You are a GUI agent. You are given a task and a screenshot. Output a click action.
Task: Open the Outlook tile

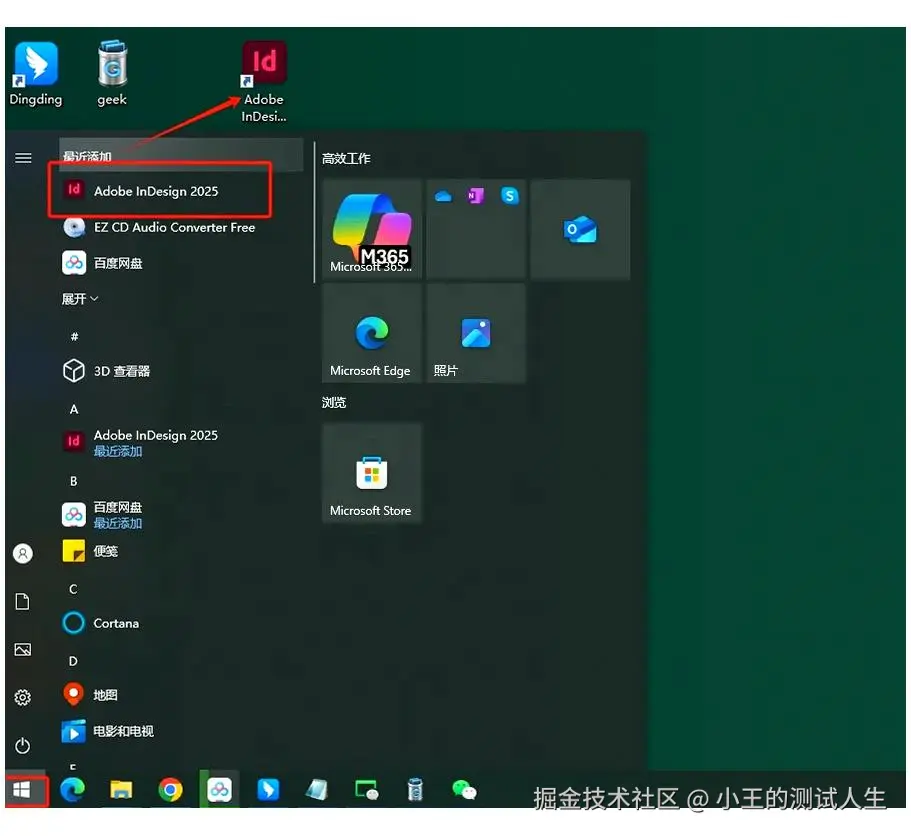pyautogui.click(x=580, y=228)
